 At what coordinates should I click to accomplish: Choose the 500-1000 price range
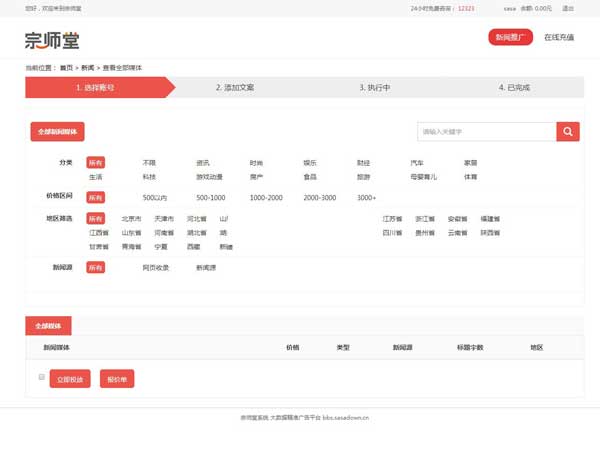[211, 197]
